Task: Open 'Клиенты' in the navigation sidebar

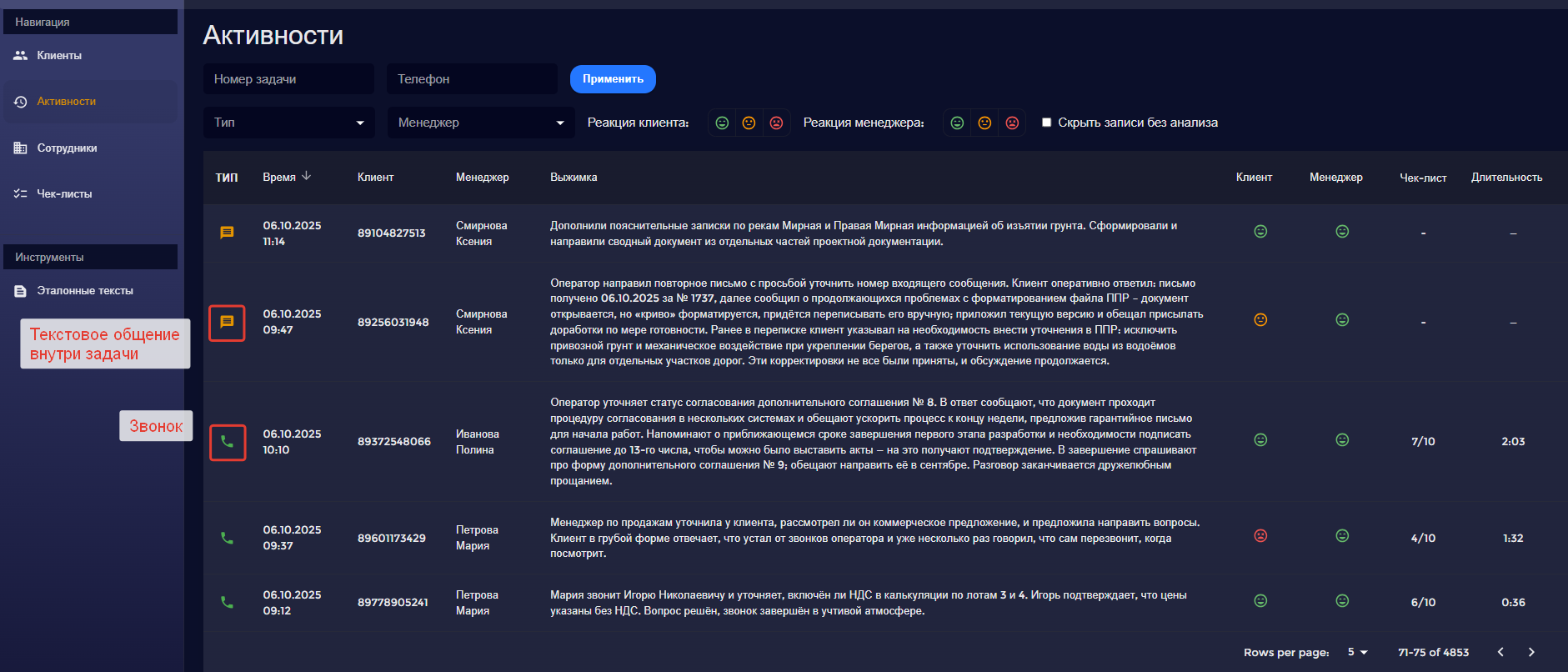Action: point(59,56)
